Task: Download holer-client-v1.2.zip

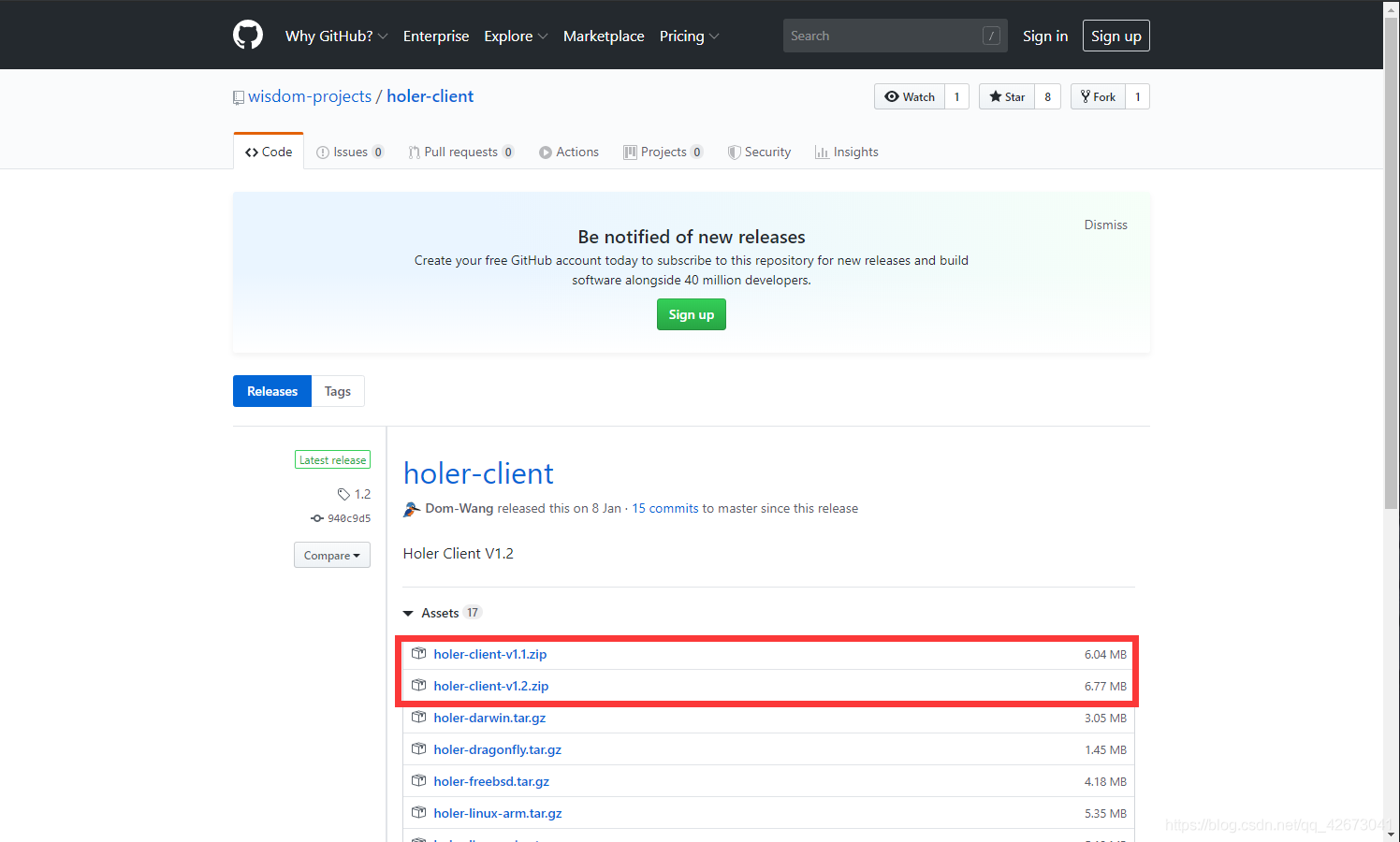Action: (491, 686)
